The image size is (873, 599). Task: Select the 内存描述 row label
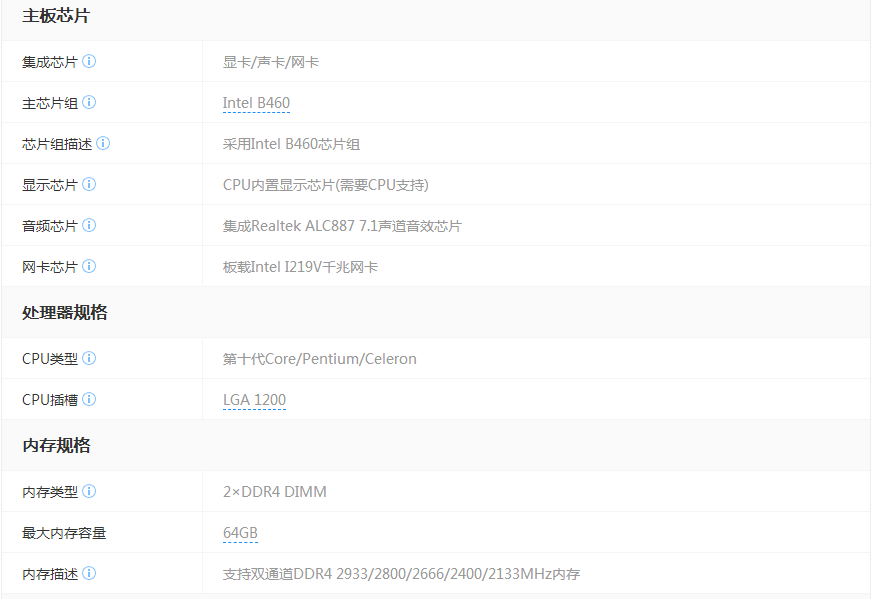[x=50, y=574]
